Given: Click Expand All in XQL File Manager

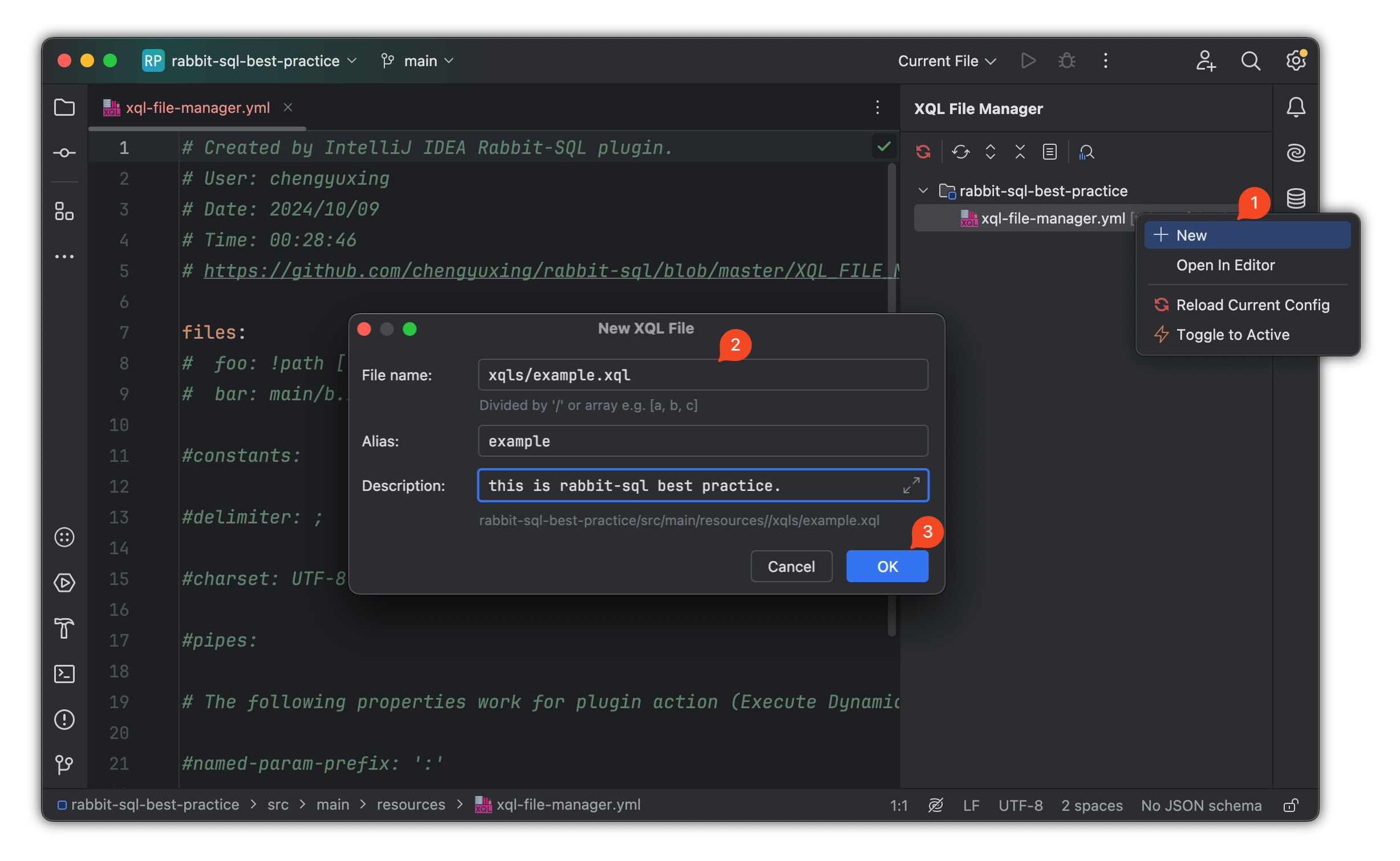Looking at the screenshot, I should click(991, 152).
